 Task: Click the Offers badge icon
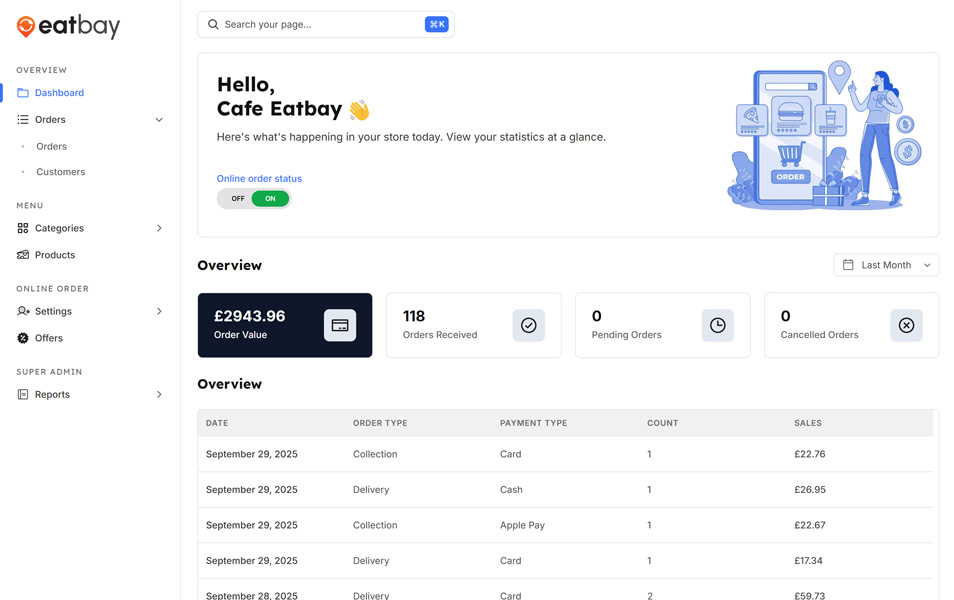click(x=23, y=338)
